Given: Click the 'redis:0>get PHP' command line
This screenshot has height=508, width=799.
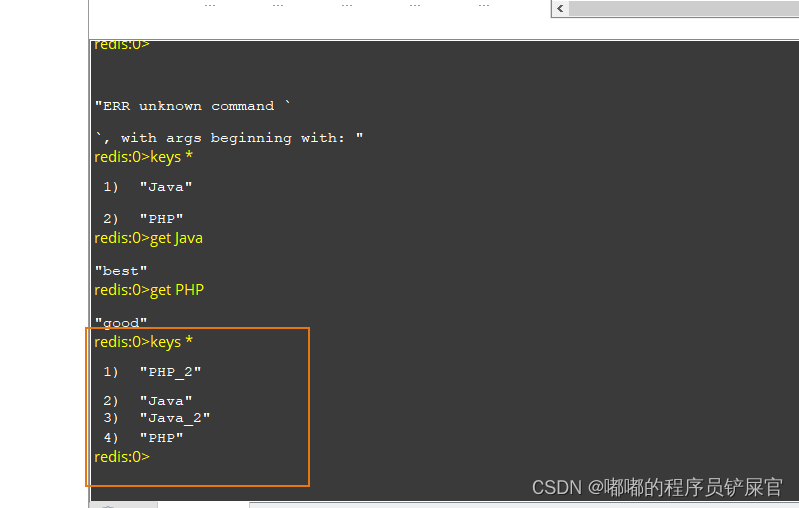Looking at the screenshot, I should click(149, 290).
